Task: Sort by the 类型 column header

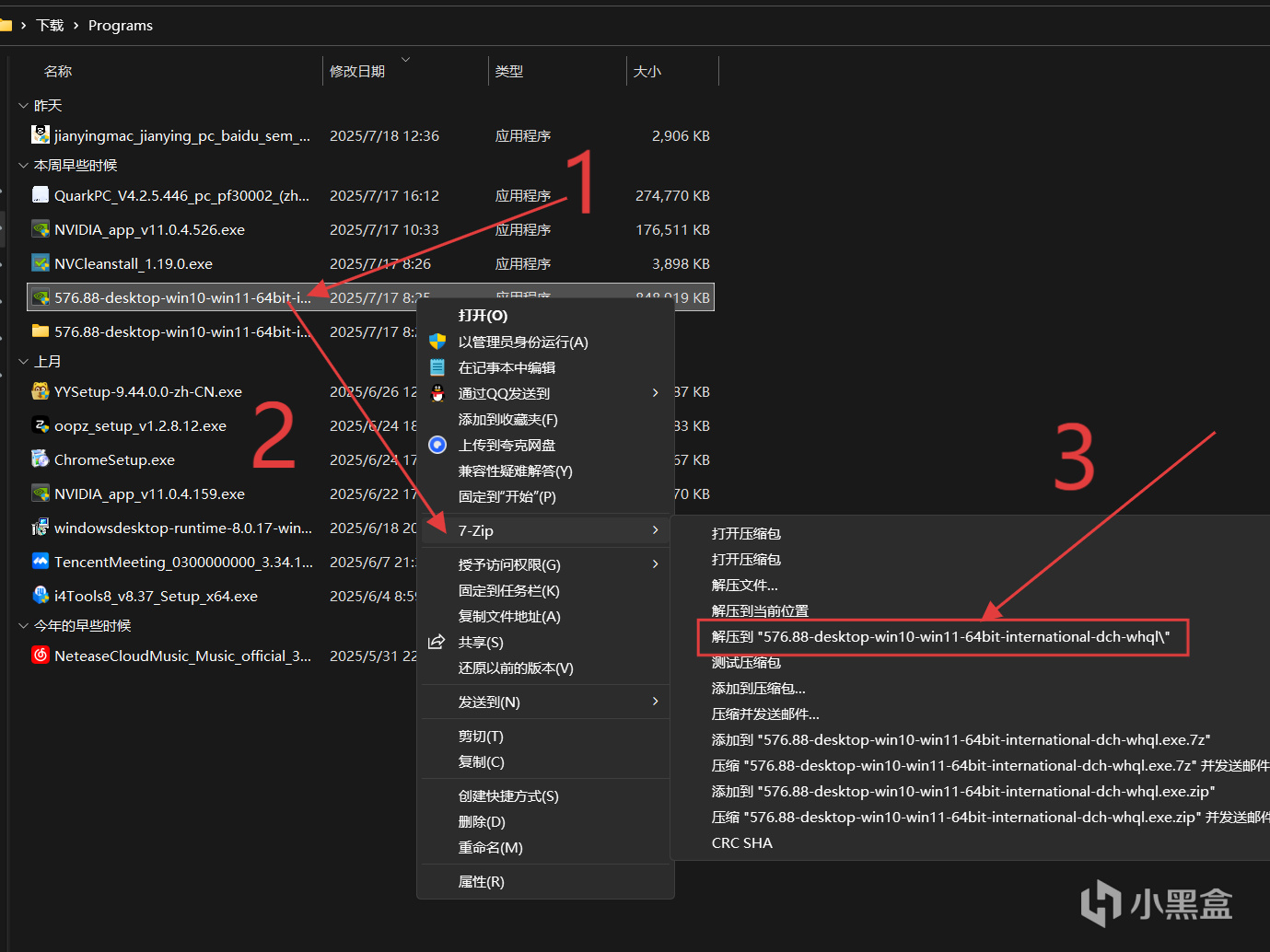Action: pyautogui.click(x=509, y=71)
